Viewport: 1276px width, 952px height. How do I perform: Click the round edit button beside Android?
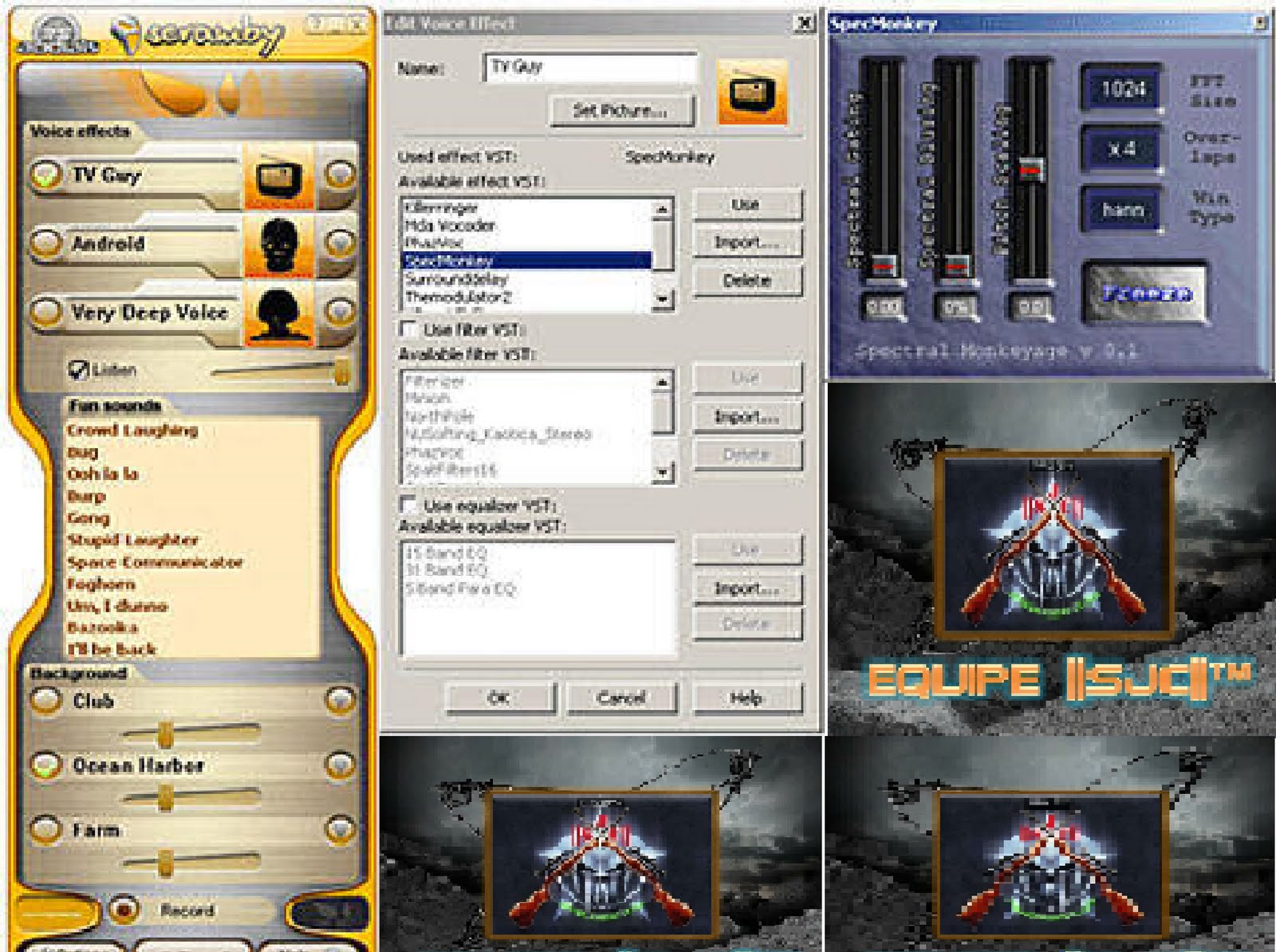(341, 242)
